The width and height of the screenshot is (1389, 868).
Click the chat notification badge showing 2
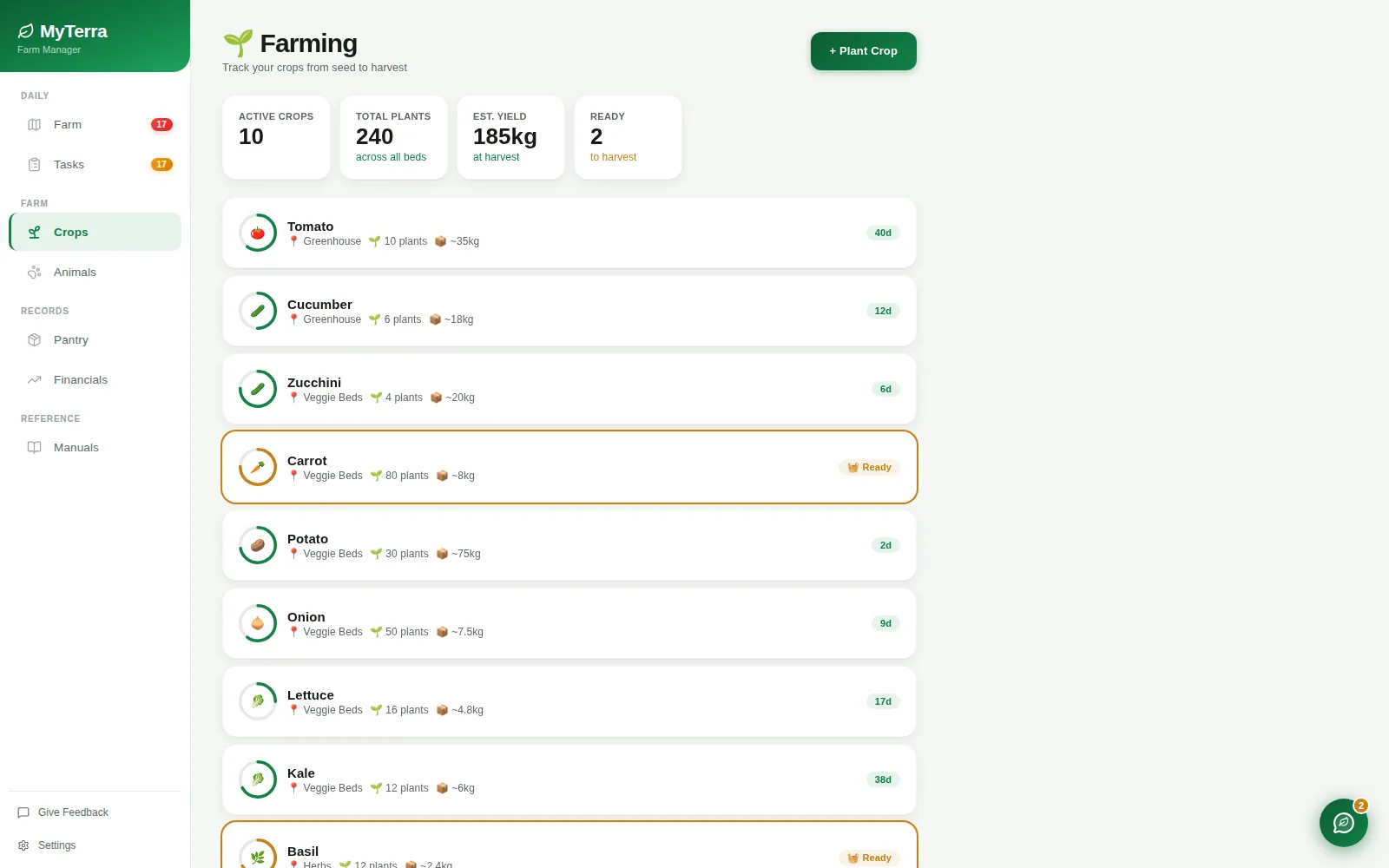pos(1361,806)
